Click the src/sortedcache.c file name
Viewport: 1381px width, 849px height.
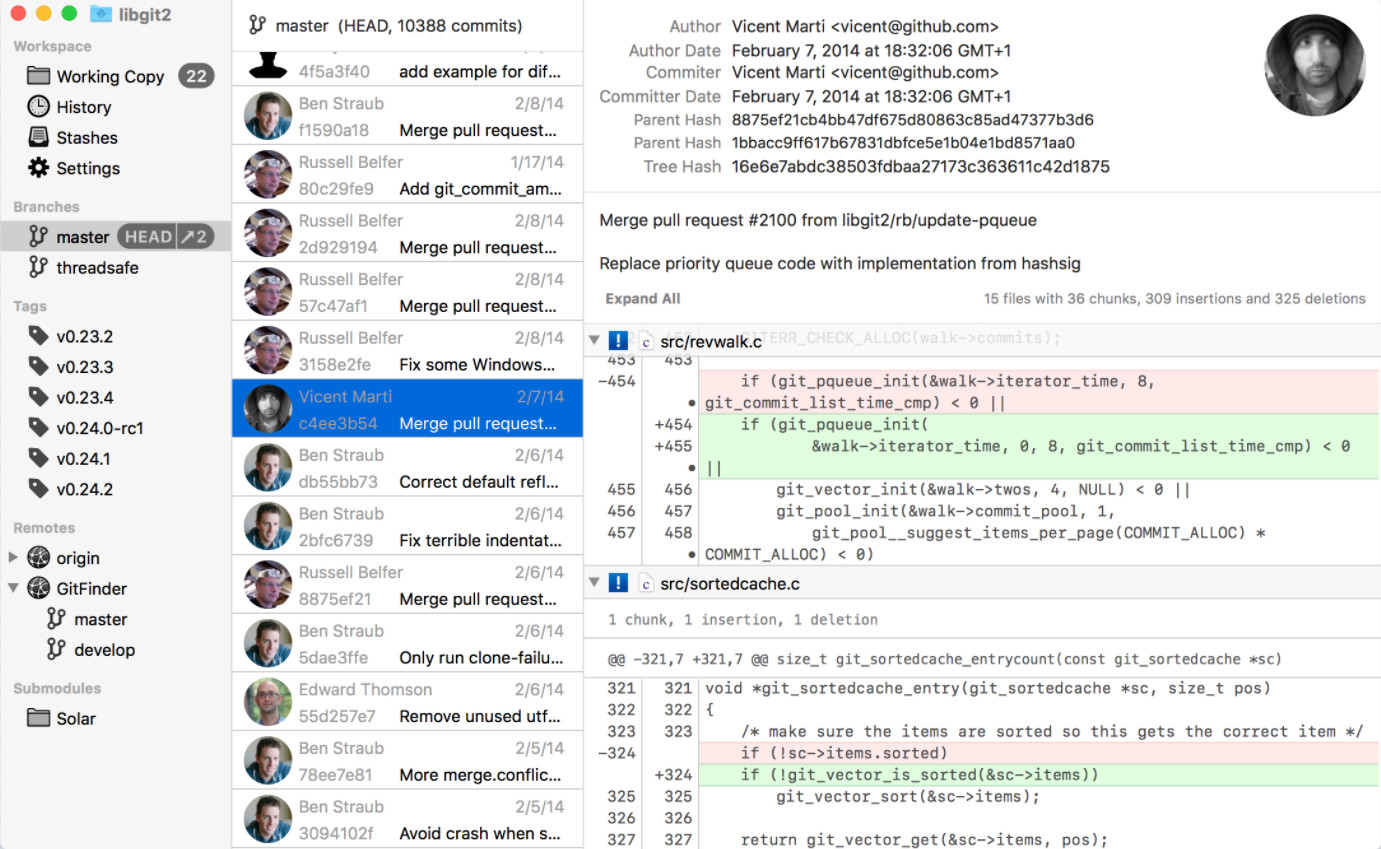[730, 583]
